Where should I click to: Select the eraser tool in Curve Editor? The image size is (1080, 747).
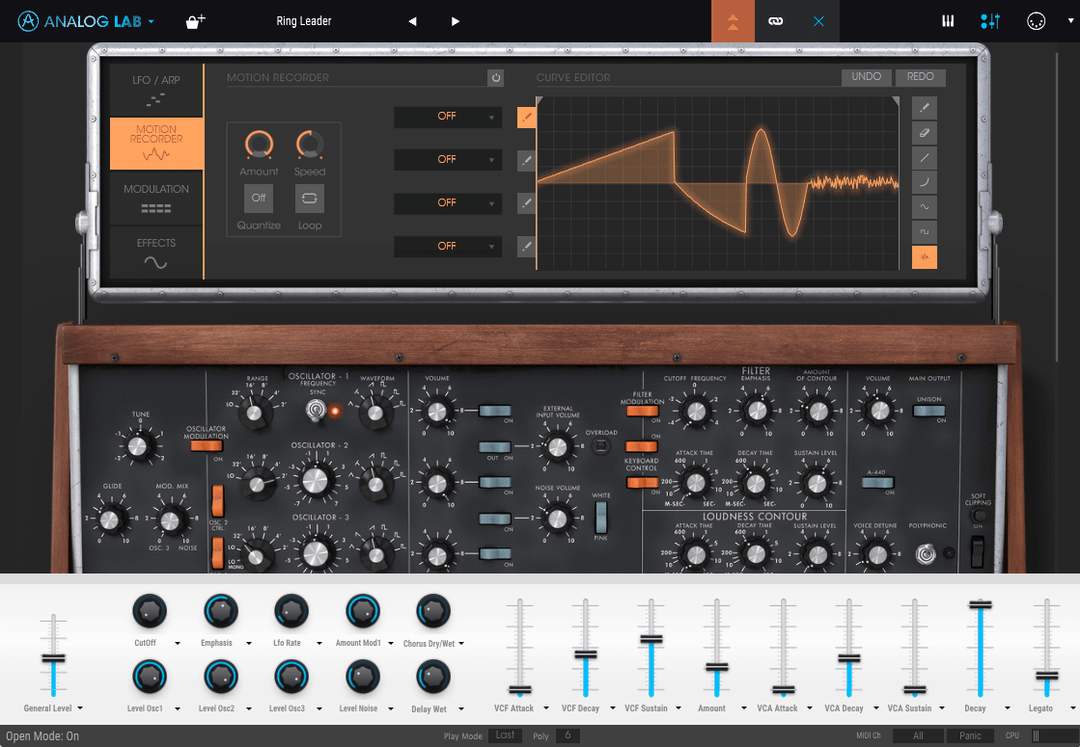point(924,133)
